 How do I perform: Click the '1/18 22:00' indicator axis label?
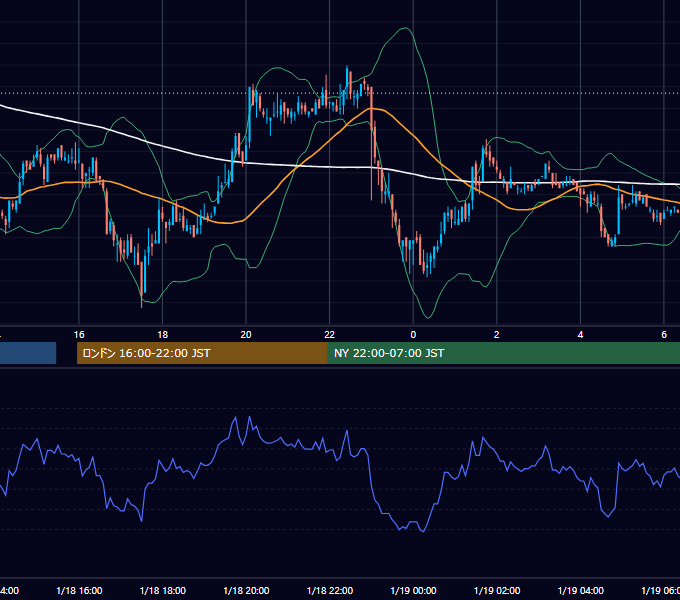330,591
